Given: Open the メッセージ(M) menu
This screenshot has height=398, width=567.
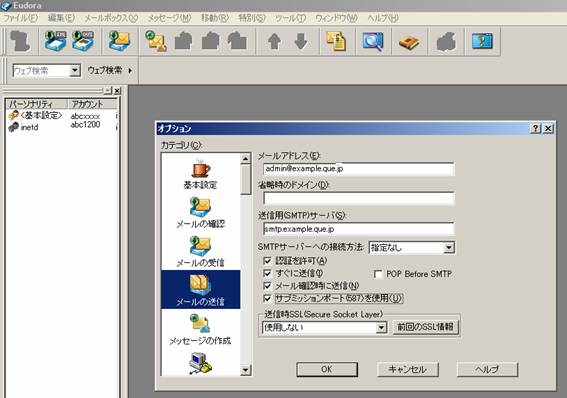Looking at the screenshot, I should coord(169,18).
